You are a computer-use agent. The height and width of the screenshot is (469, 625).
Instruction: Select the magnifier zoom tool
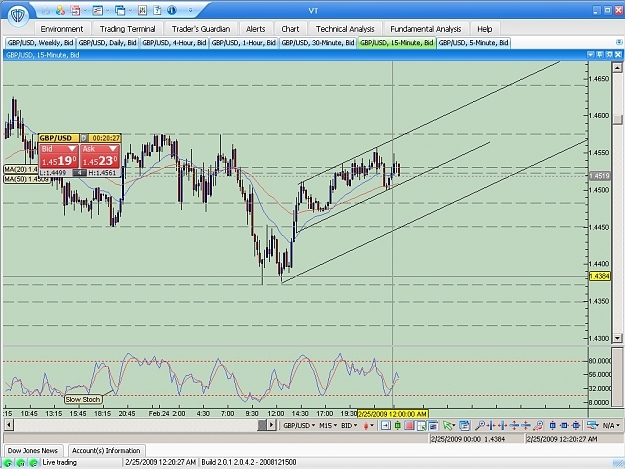coord(480,426)
